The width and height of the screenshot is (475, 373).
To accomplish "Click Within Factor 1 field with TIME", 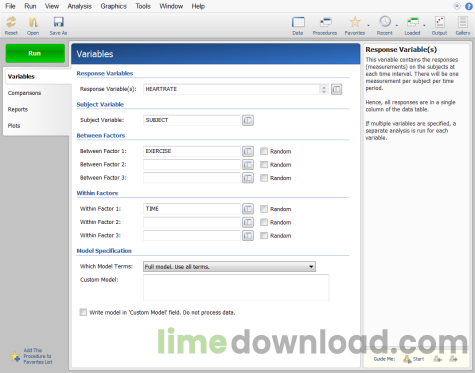I will (x=192, y=209).
